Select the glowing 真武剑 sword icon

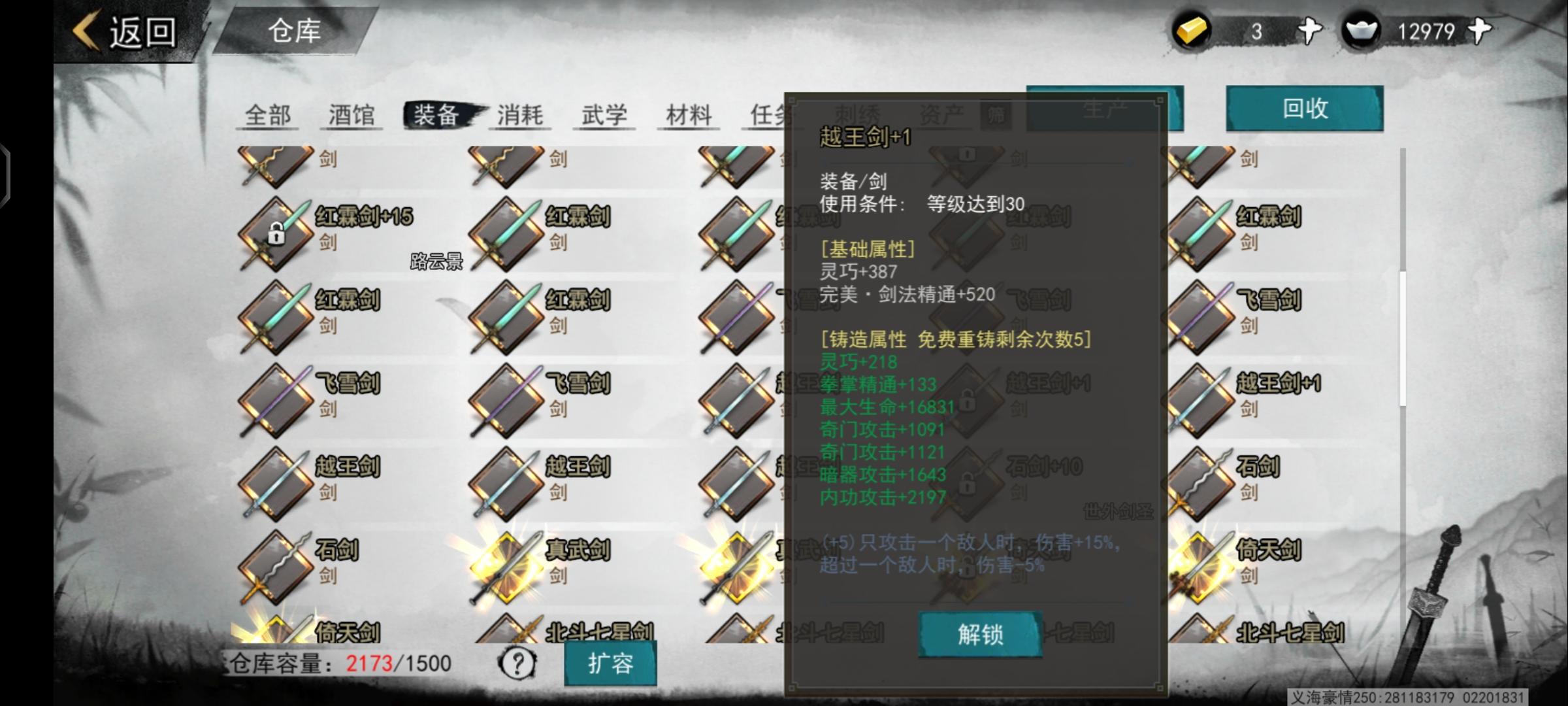click(508, 567)
